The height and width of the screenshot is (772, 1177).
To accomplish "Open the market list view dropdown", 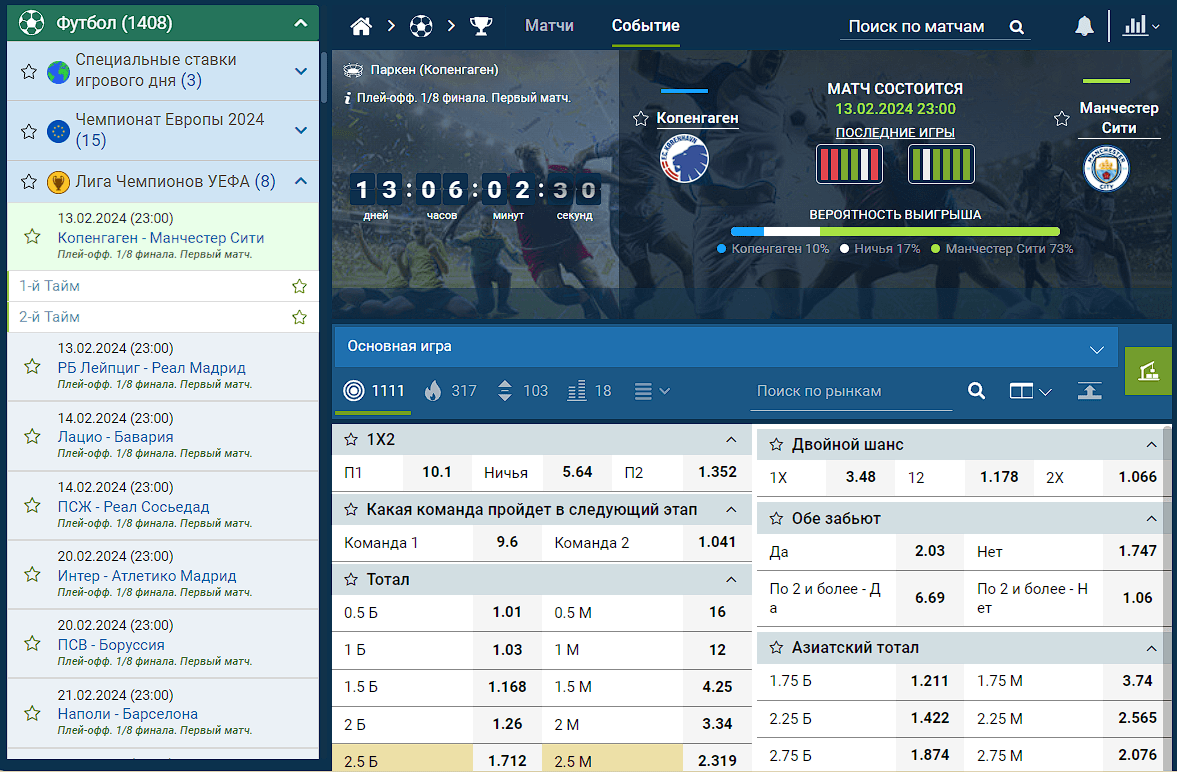I will click(652, 391).
